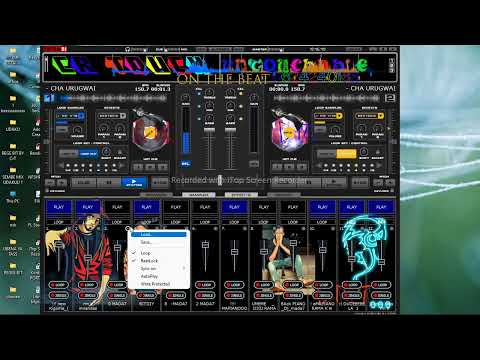Select Write Protected in the context menu
The height and width of the screenshot is (360, 480).
[159, 284]
